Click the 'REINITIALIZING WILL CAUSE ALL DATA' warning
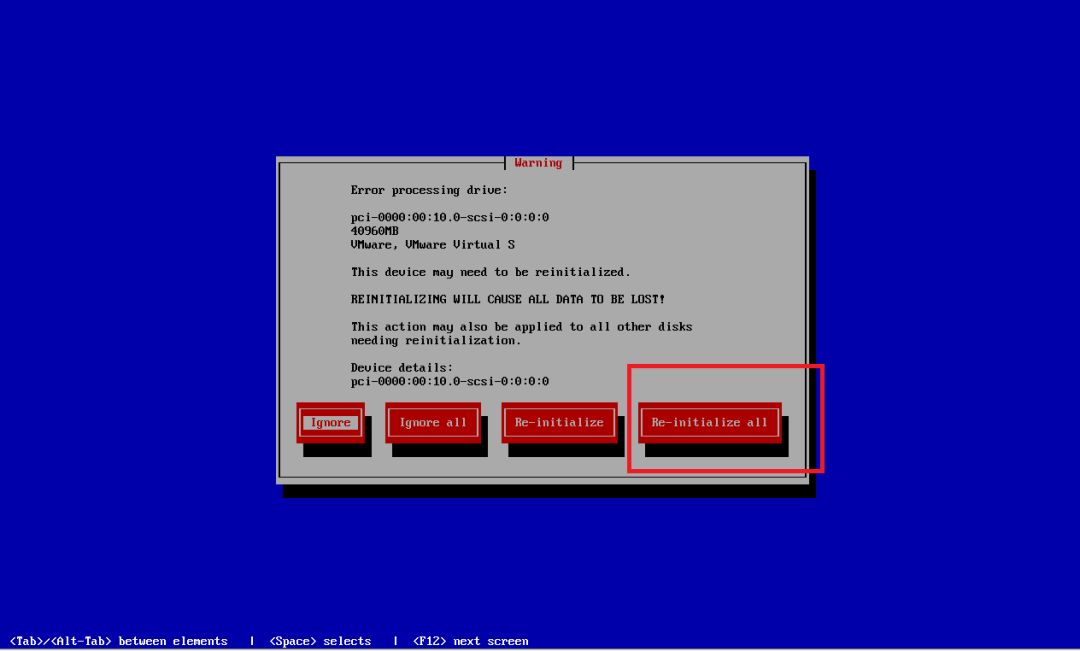This screenshot has height=651, width=1080. tap(508, 300)
